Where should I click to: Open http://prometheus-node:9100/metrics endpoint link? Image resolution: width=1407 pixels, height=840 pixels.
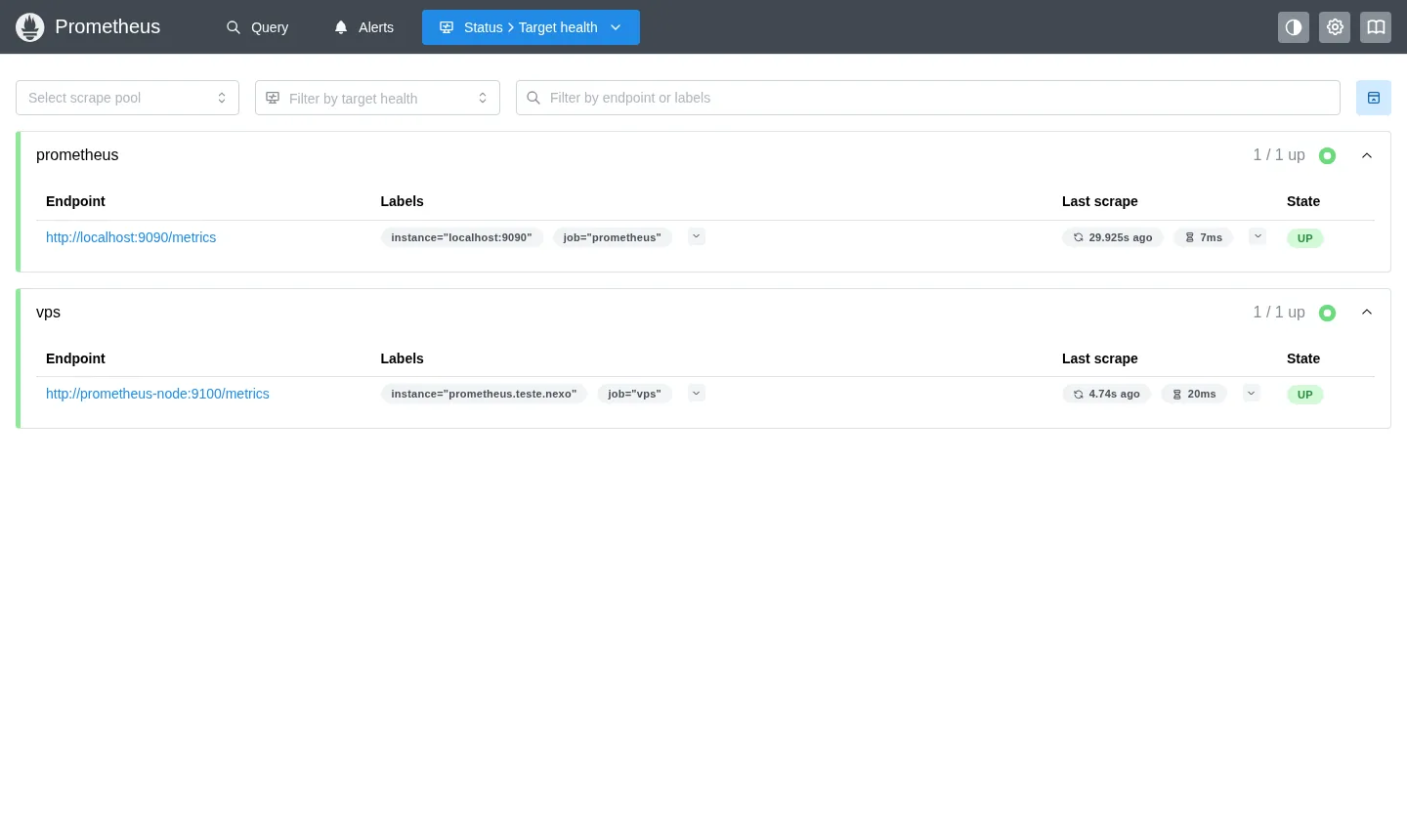click(157, 394)
